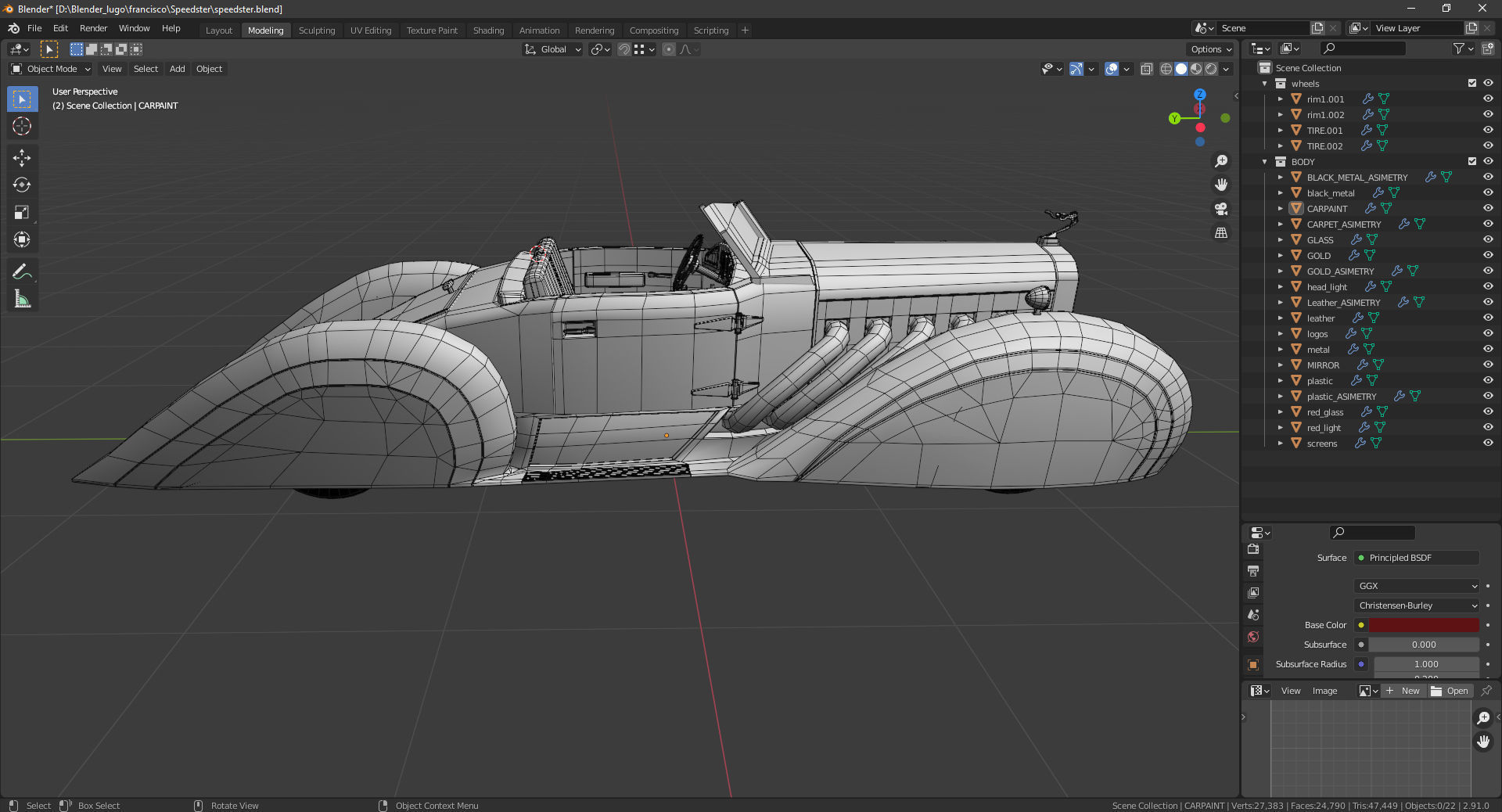The image size is (1502, 812).
Task: Switch to the Sculpting workspace tab
Action: coord(317,31)
